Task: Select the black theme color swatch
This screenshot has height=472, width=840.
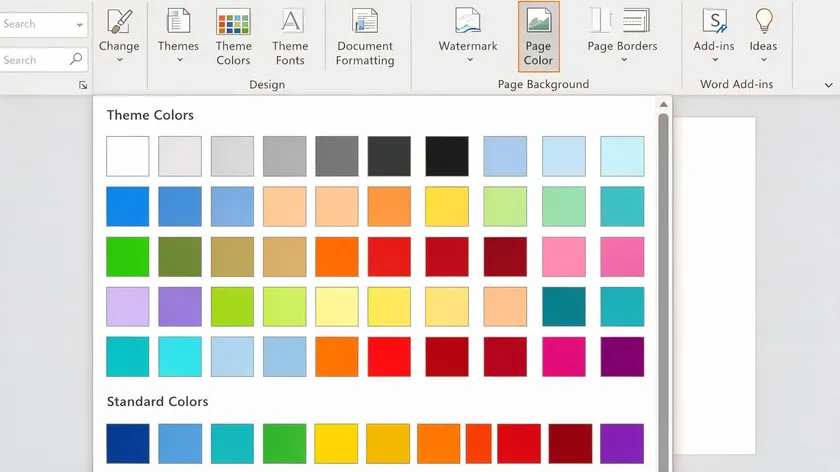Action: 447,156
